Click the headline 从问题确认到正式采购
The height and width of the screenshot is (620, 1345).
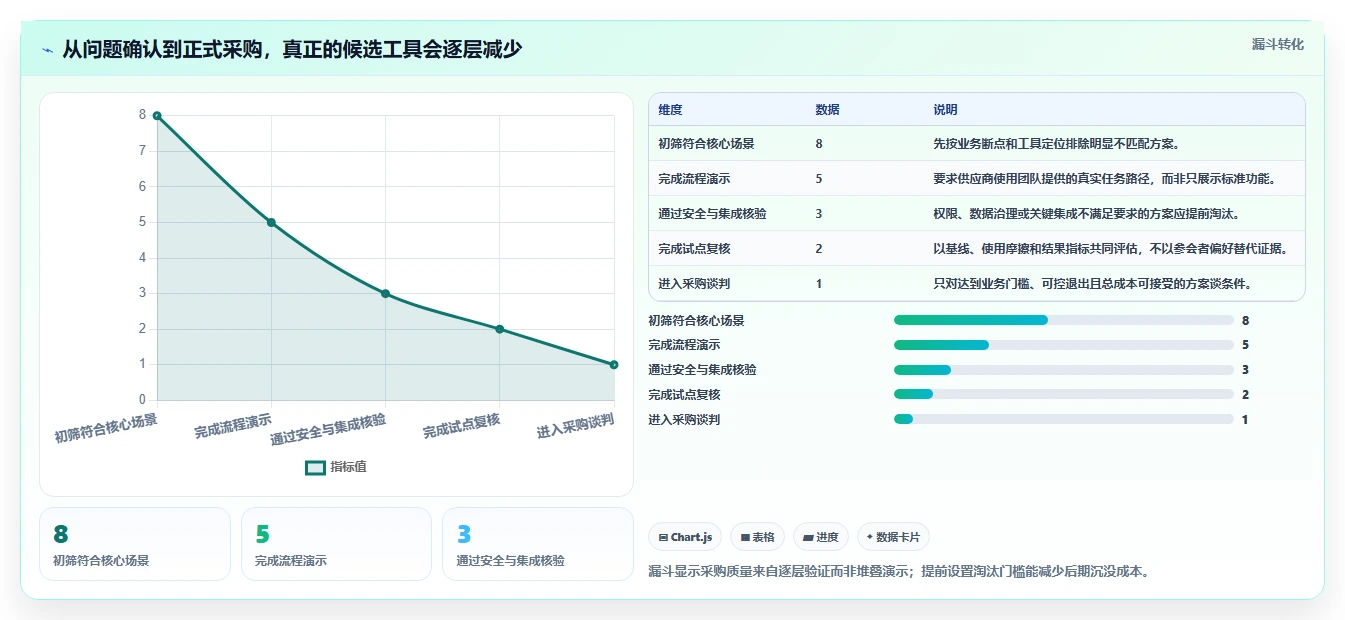click(292, 49)
